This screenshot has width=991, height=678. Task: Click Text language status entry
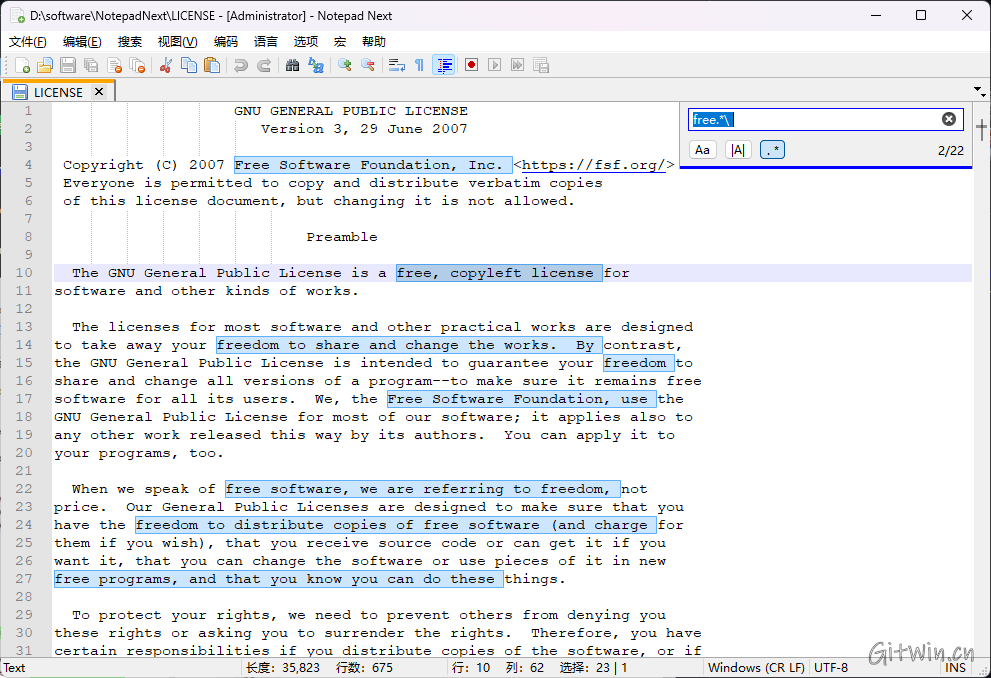click(x=14, y=668)
